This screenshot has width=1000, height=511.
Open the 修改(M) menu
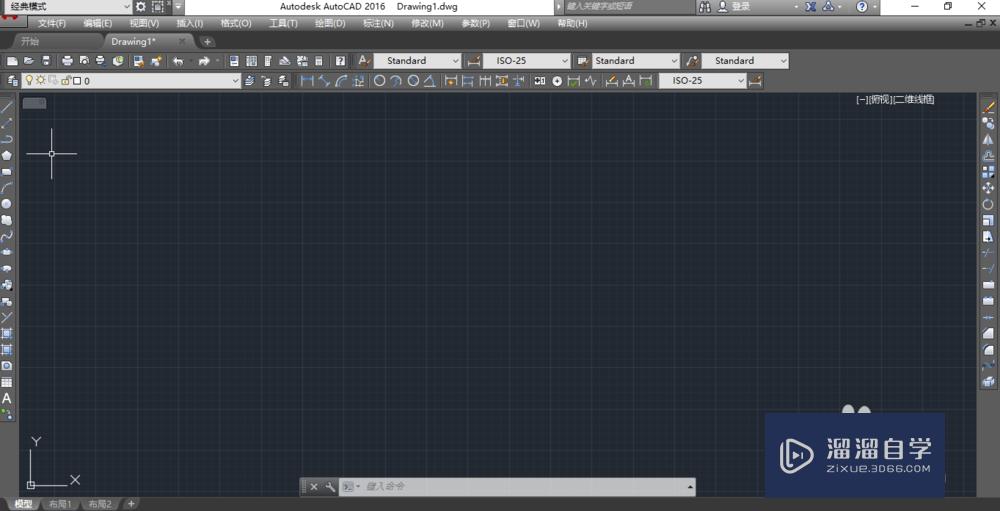point(427,23)
